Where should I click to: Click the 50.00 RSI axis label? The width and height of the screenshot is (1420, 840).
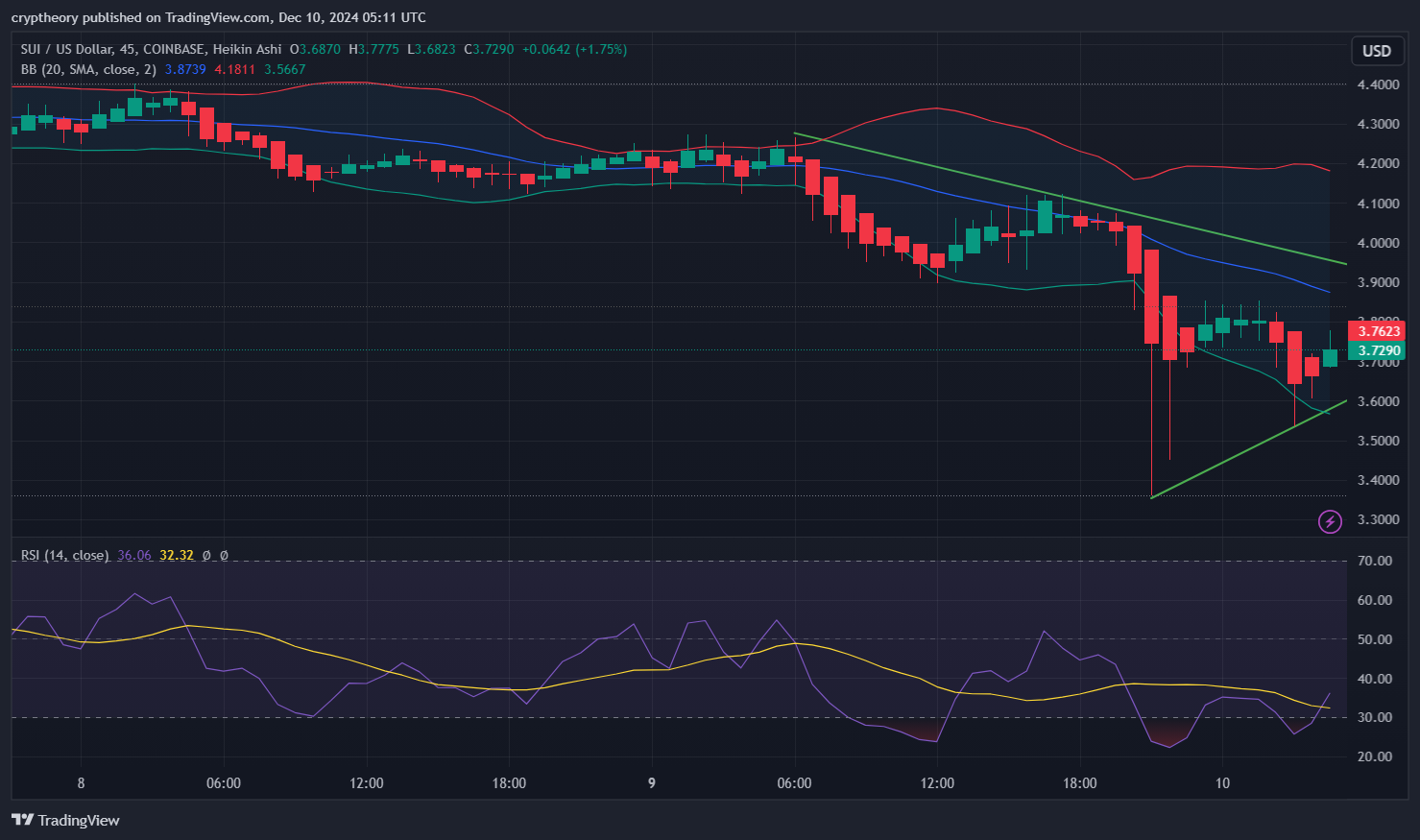click(1375, 639)
